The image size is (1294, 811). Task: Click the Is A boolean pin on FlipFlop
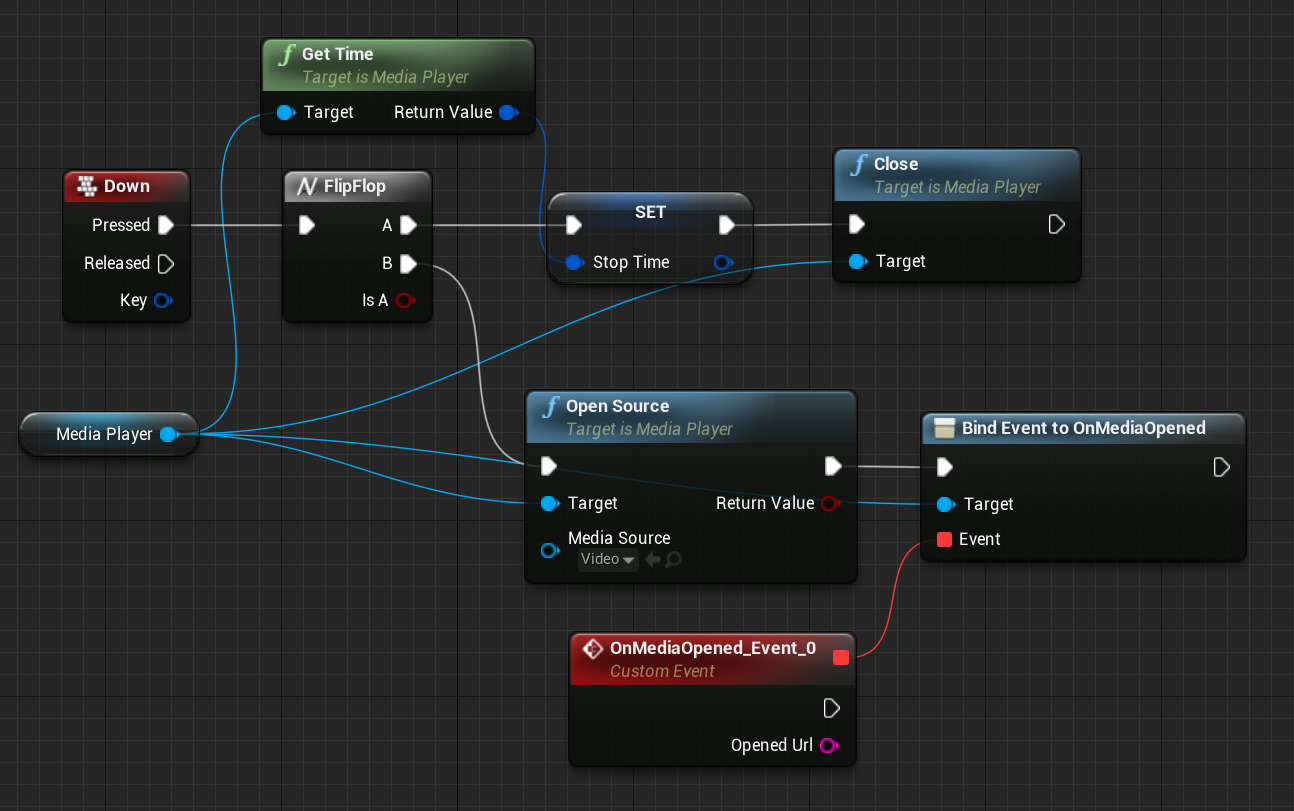(x=404, y=300)
